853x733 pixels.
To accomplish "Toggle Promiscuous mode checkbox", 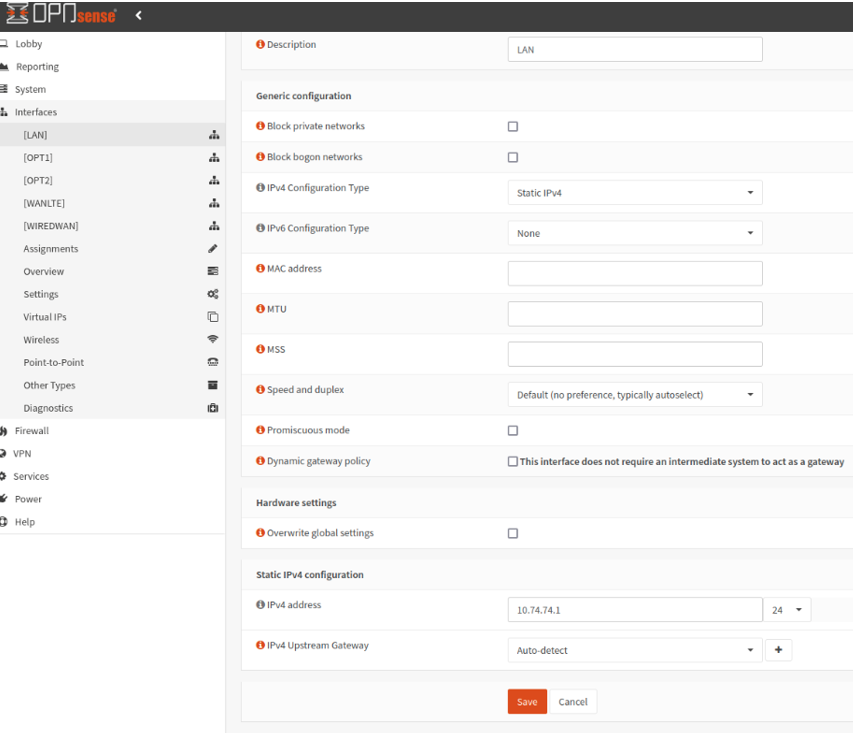I will 513,430.
